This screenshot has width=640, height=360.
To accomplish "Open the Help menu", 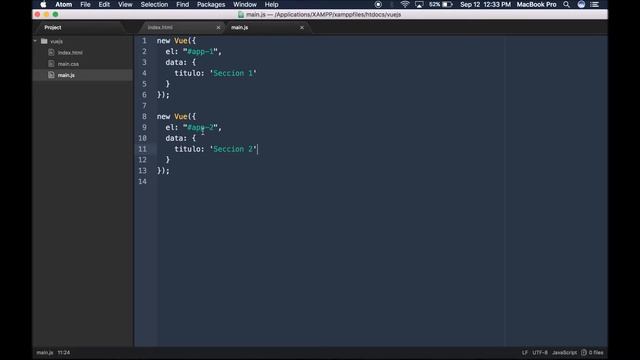I will (271, 4).
